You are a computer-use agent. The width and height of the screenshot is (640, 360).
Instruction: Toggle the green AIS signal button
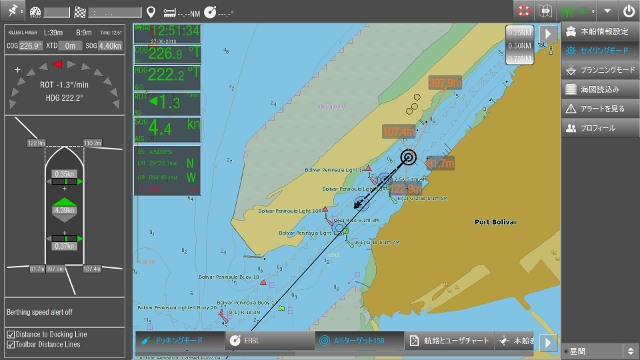coord(577,11)
